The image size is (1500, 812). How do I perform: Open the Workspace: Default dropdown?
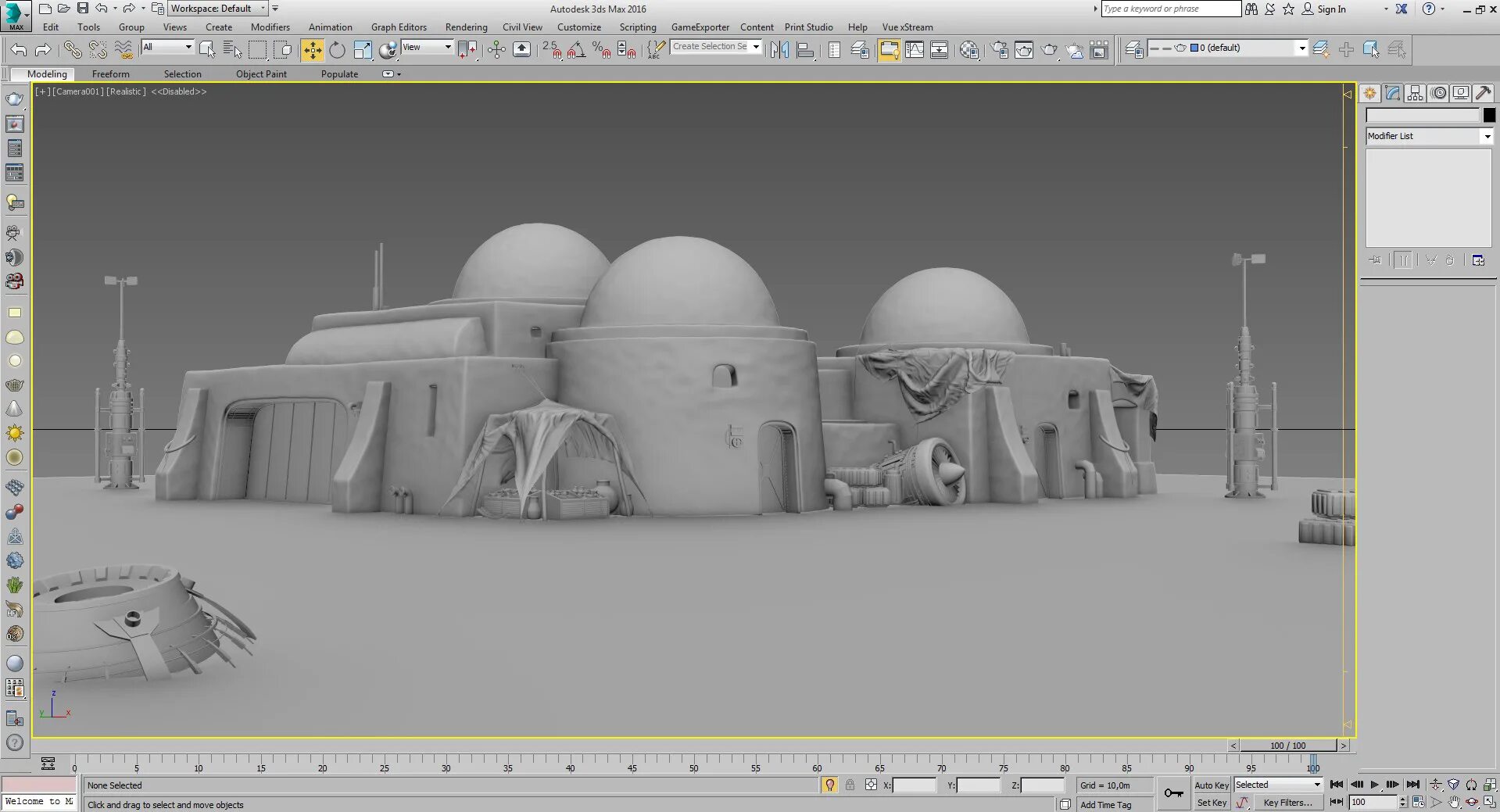point(217,9)
